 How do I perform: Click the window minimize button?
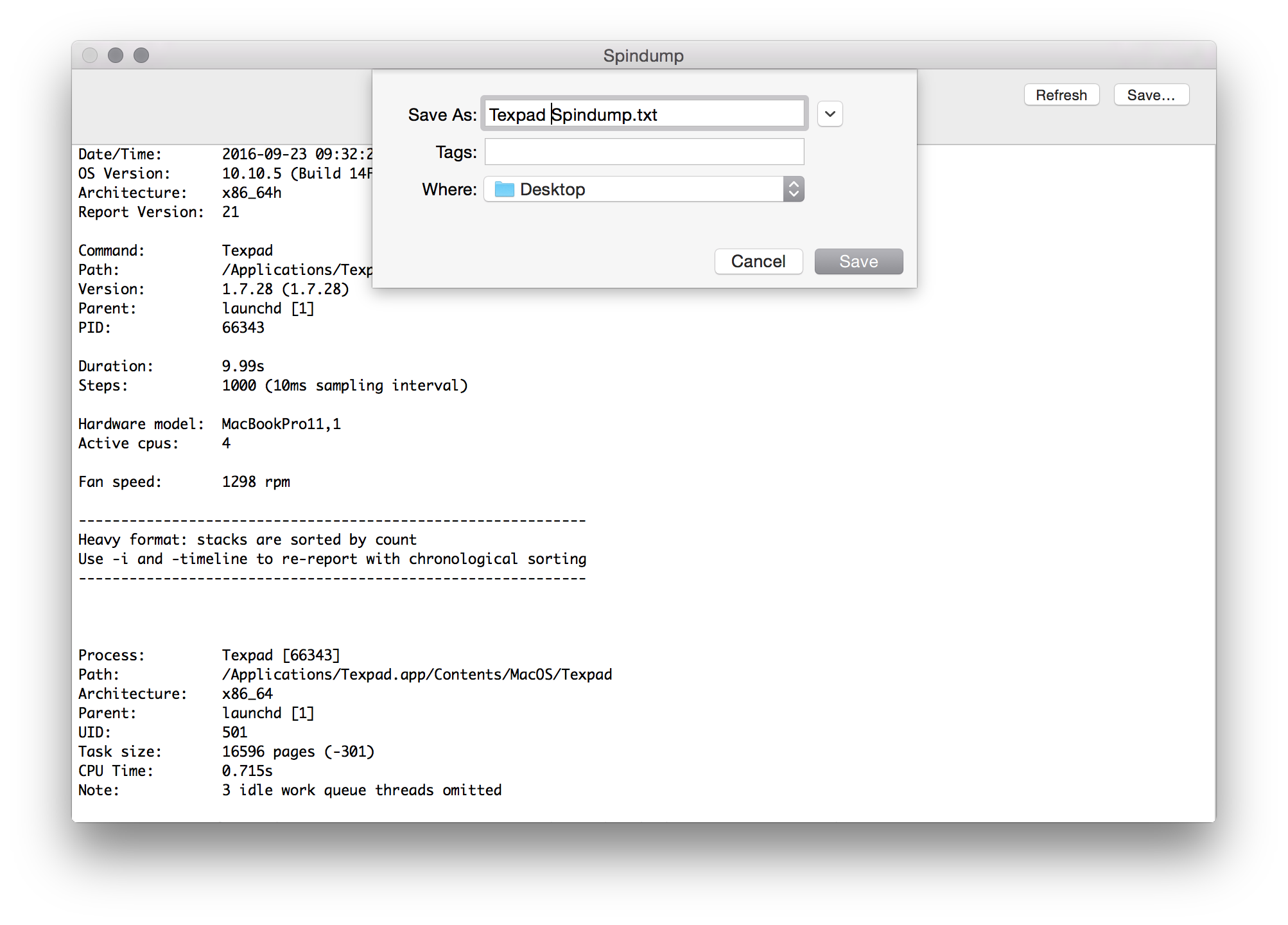(x=116, y=55)
